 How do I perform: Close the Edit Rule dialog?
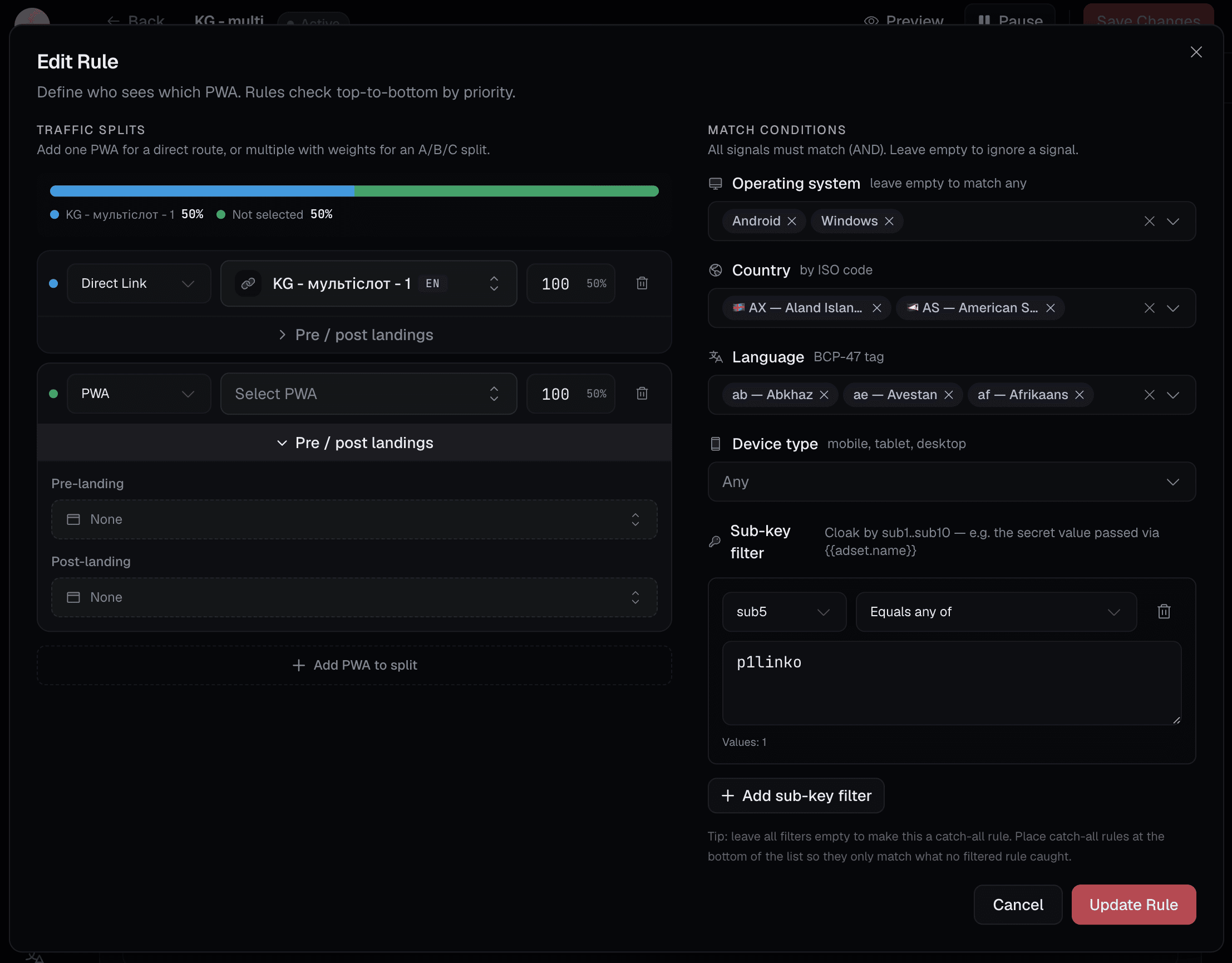(x=1196, y=52)
